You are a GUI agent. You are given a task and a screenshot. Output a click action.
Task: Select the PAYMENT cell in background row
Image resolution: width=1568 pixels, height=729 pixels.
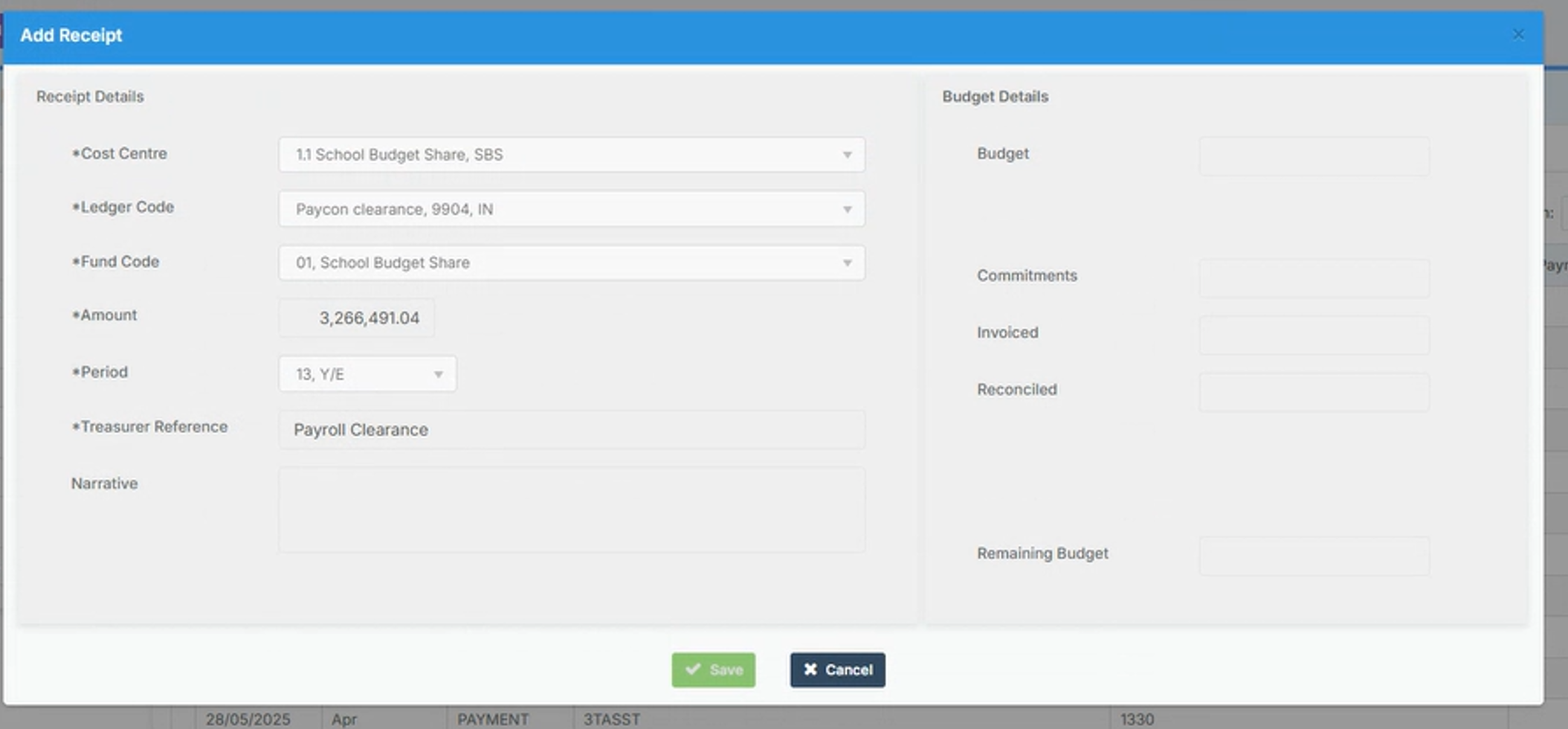[x=492, y=719]
